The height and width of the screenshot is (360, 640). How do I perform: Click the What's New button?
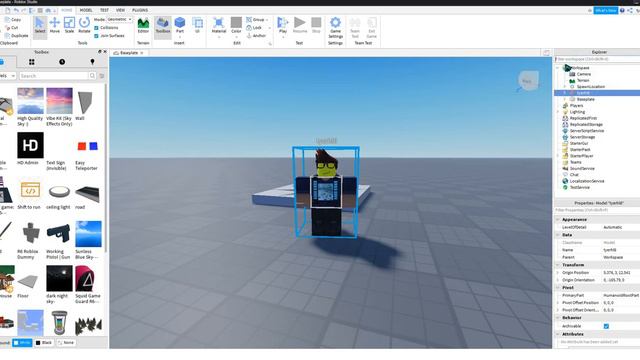pos(606,10)
